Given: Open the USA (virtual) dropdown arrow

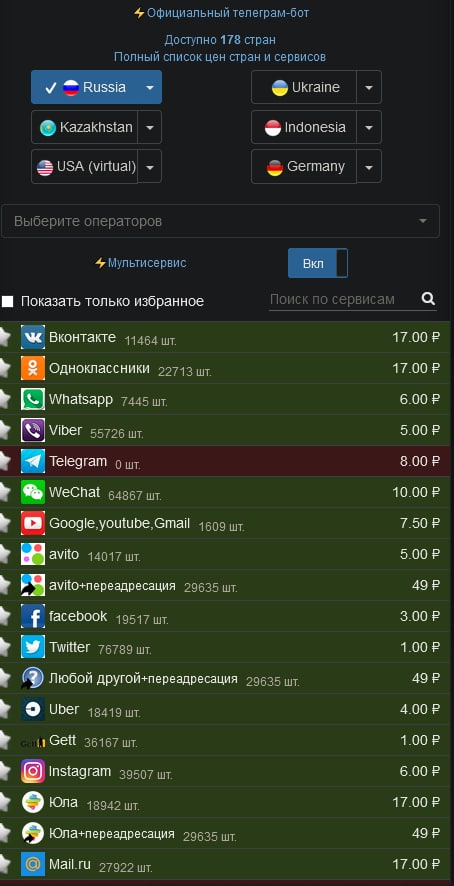Looking at the screenshot, I should (x=150, y=167).
